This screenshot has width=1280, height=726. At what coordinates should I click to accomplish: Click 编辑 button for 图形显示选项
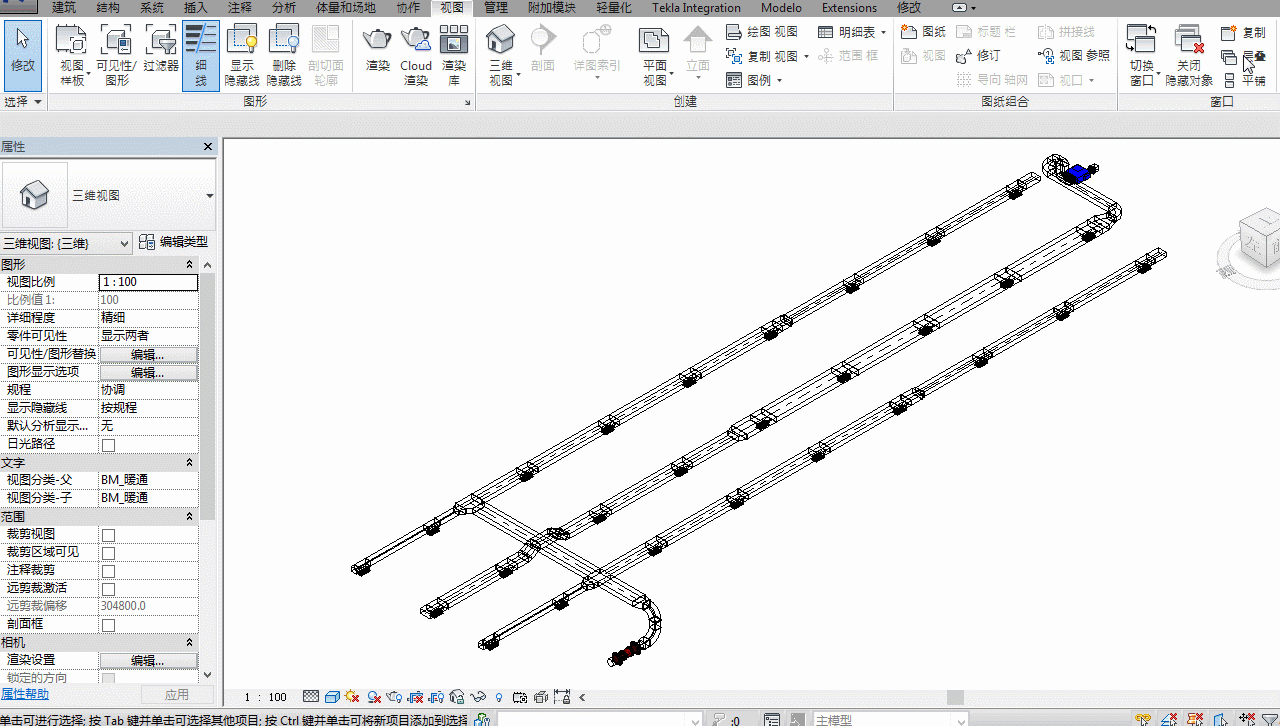(148, 372)
